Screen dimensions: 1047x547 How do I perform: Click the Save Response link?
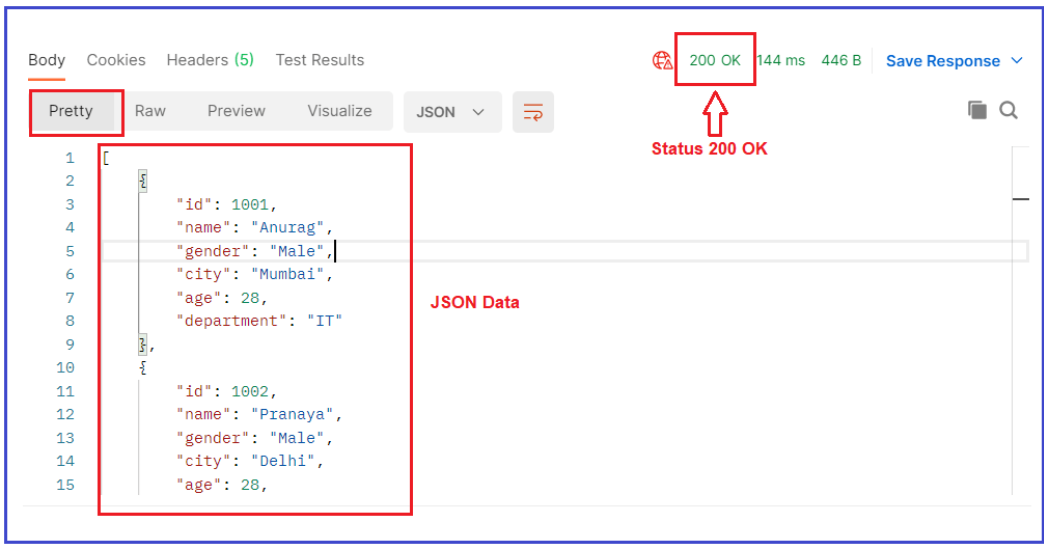[943, 61]
